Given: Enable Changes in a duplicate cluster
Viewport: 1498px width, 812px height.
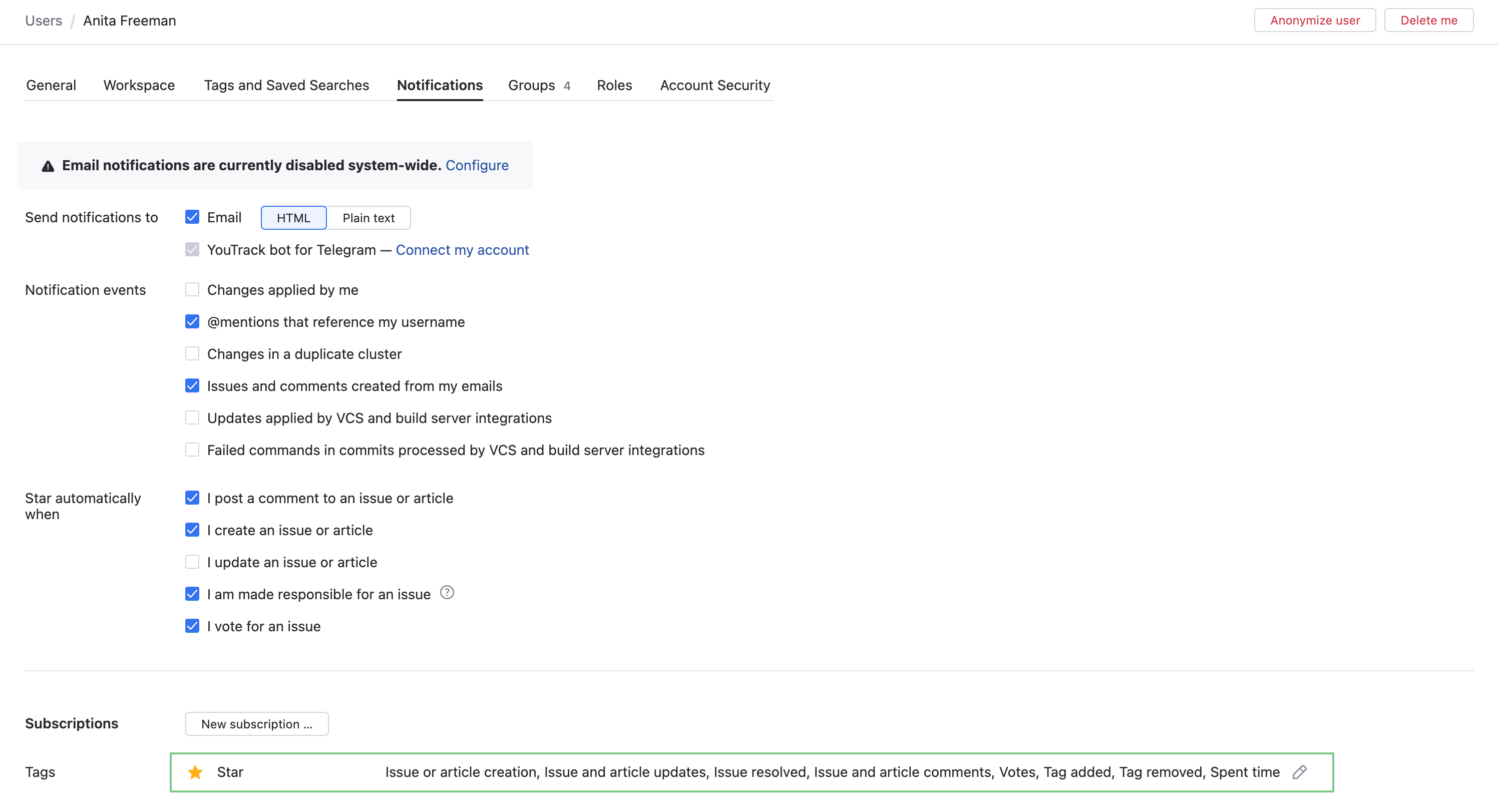Looking at the screenshot, I should click(x=192, y=353).
